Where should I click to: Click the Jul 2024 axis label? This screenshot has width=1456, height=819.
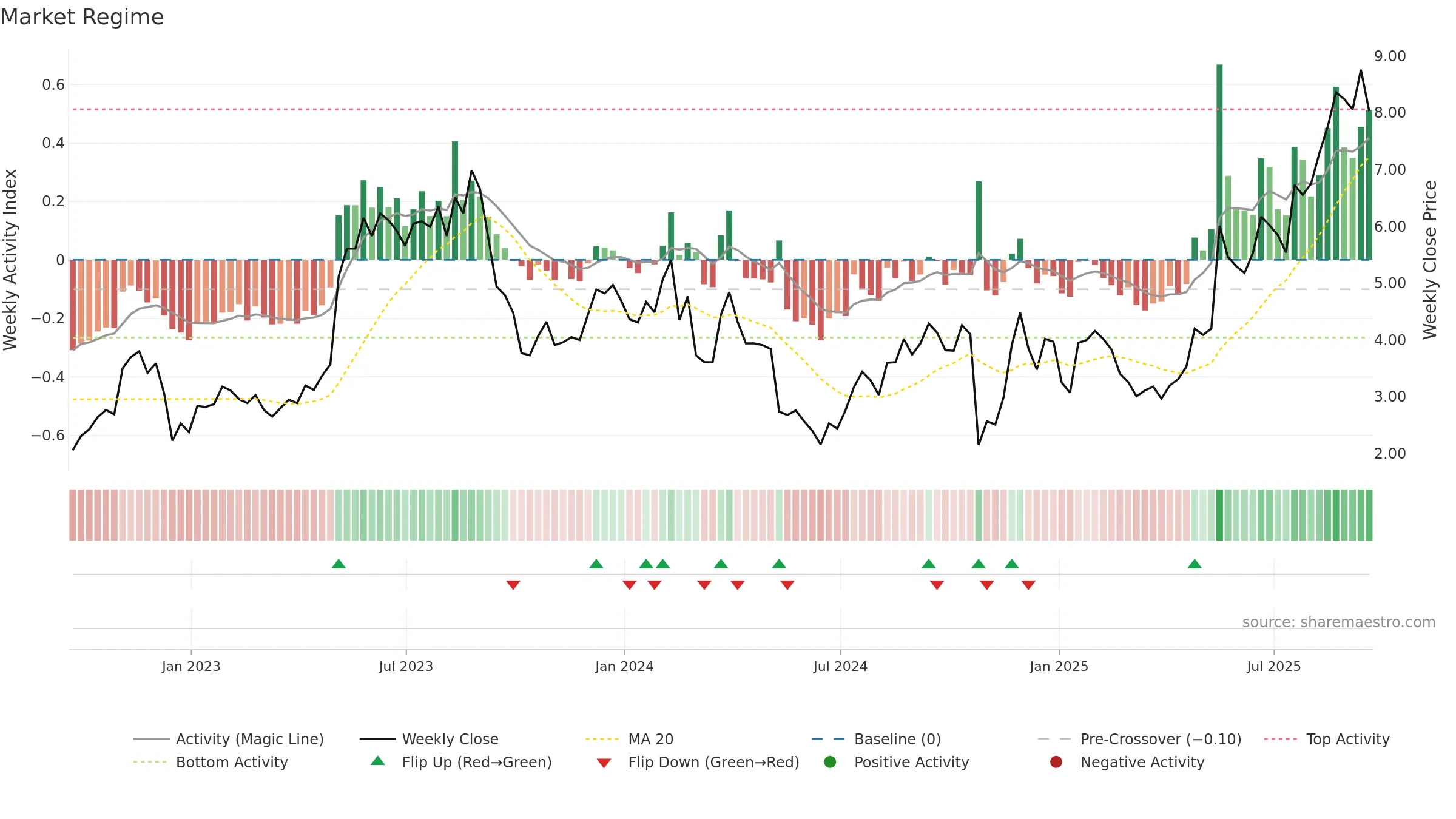(x=840, y=666)
